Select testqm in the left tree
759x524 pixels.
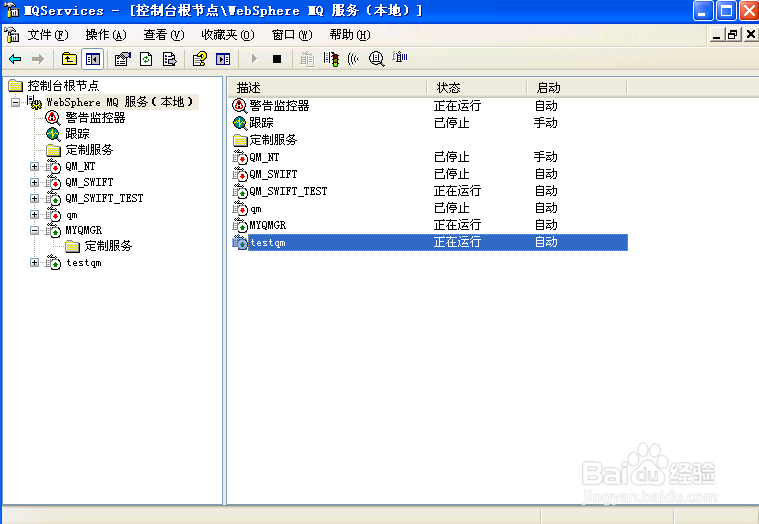[84, 263]
